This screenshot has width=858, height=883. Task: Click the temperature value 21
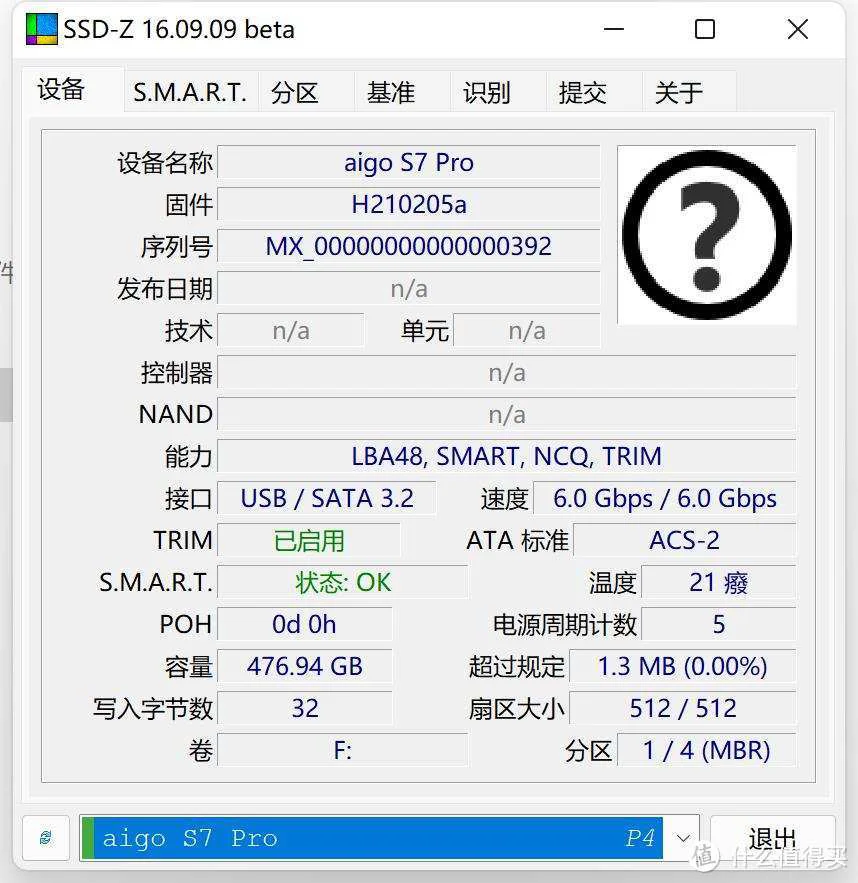coord(718,582)
